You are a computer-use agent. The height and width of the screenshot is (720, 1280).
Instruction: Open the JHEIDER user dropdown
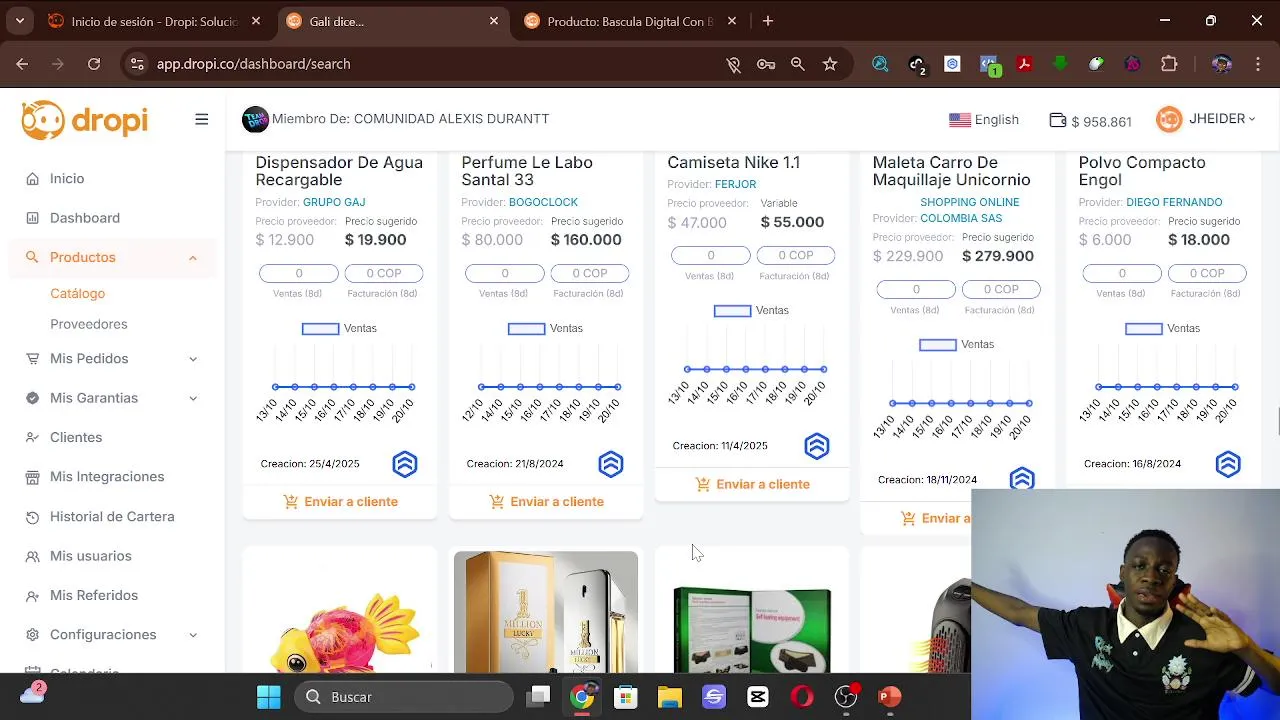1222,119
